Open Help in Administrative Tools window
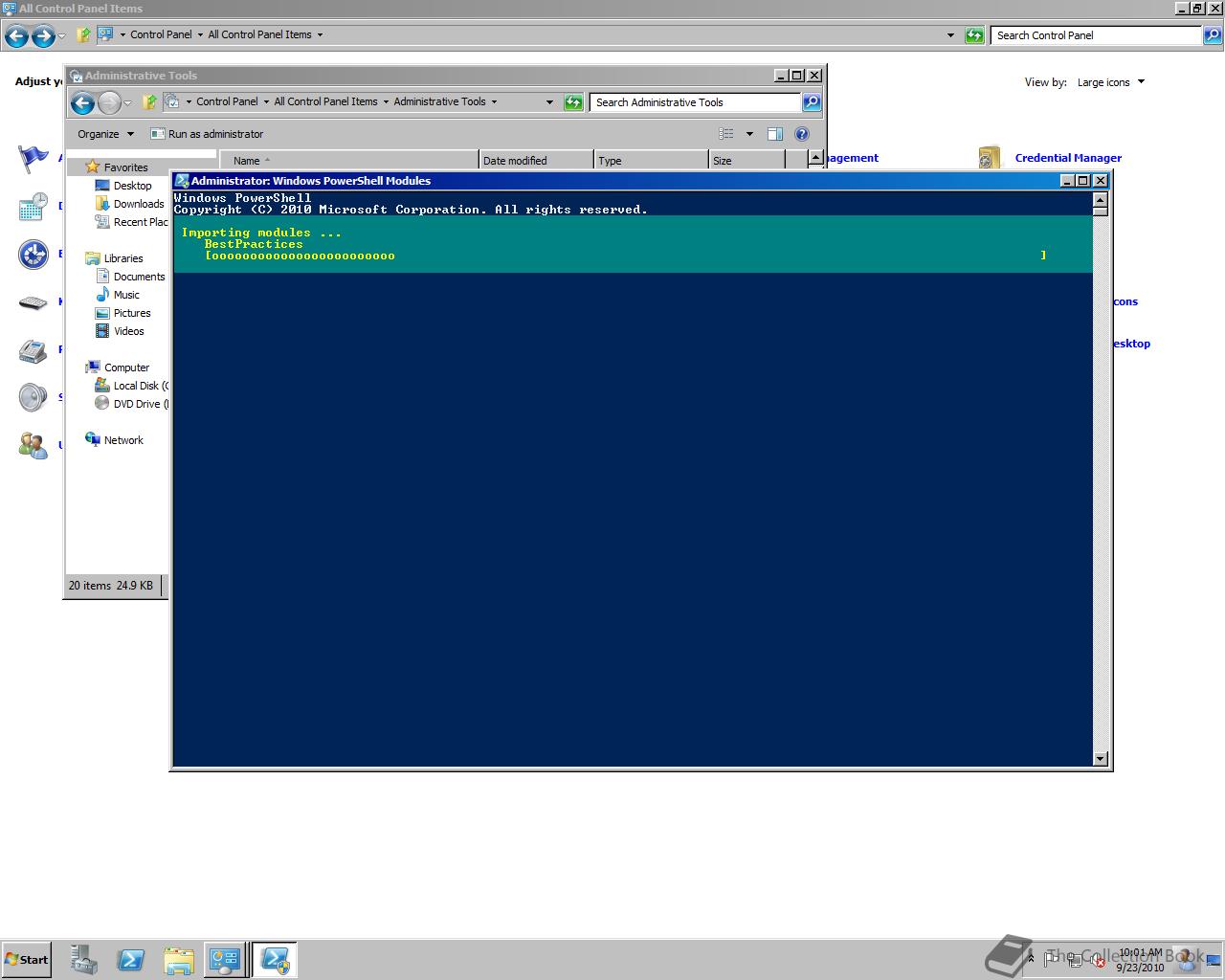The height and width of the screenshot is (980, 1225). click(x=802, y=134)
